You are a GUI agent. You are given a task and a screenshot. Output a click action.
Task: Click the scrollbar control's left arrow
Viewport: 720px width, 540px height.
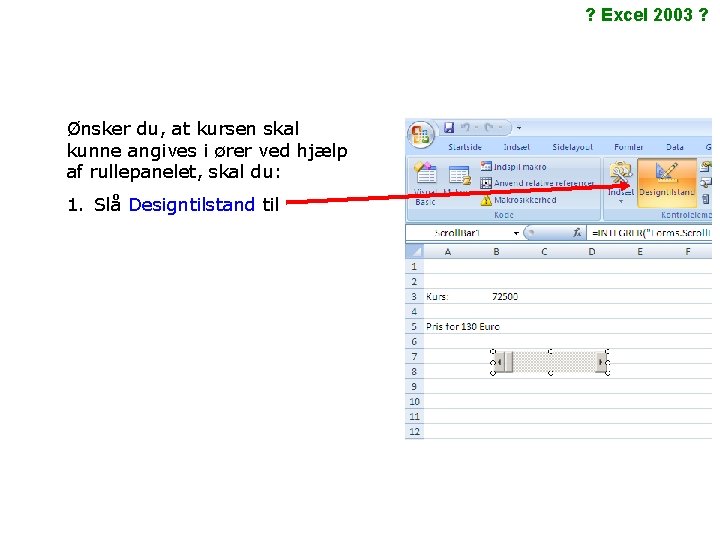(x=500, y=362)
